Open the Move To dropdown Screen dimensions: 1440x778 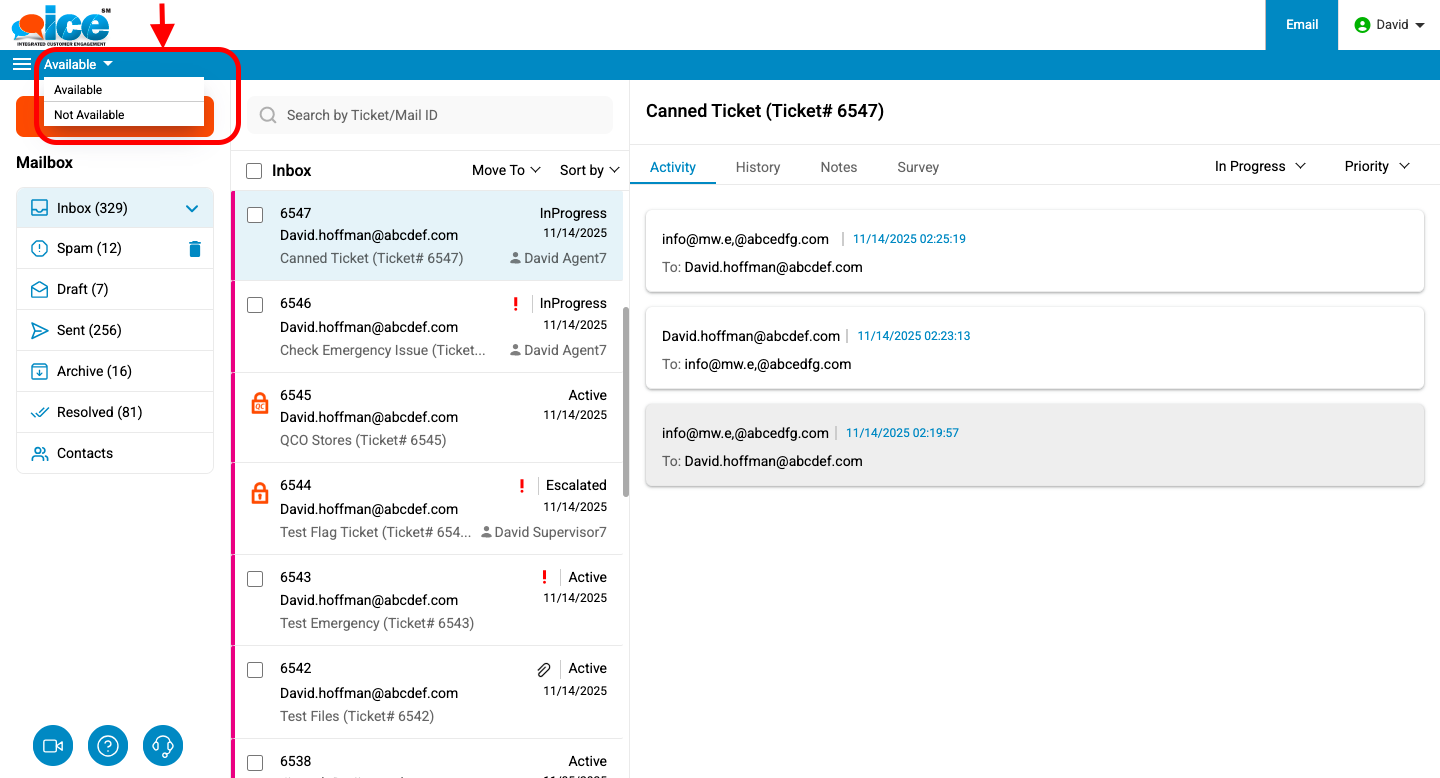pos(506,170)
